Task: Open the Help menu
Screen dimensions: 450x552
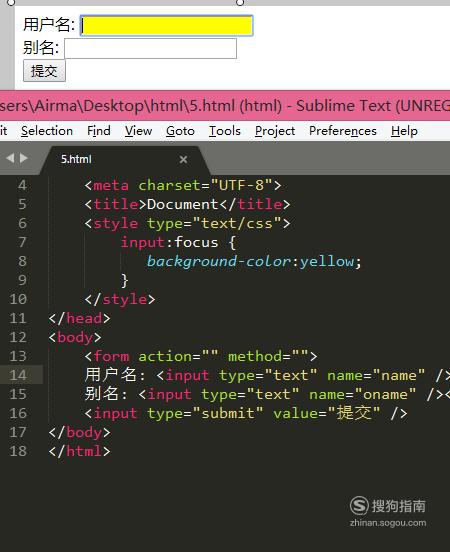Action: [x=404, y=131]
